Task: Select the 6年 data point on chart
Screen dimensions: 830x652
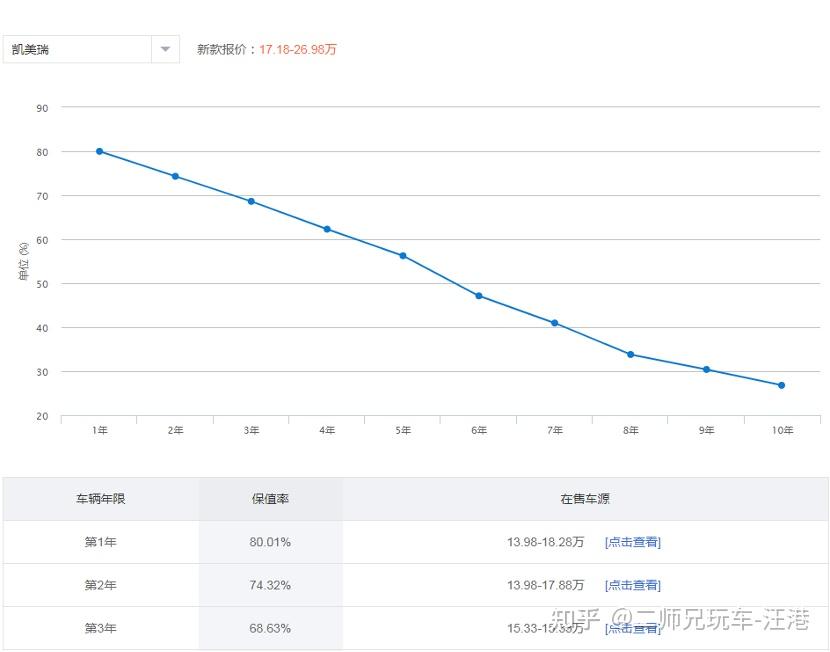Action: coord(479,296)
